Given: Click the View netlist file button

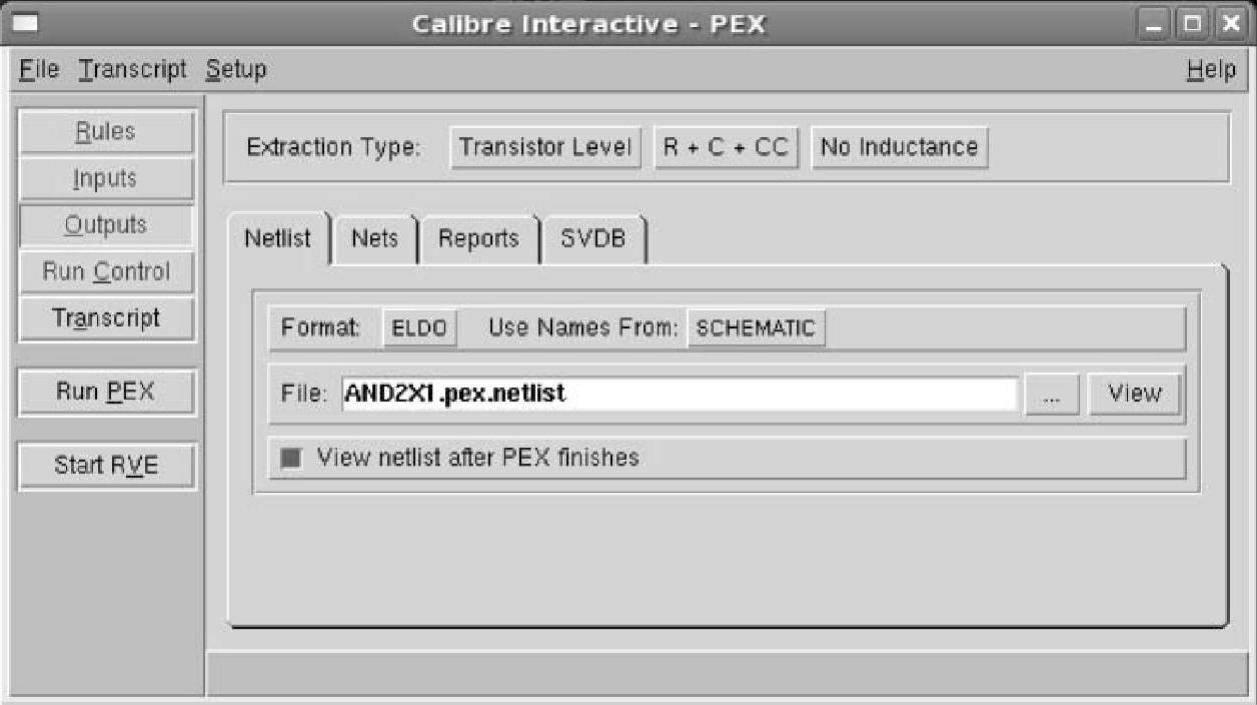Looking at the screenshot, I should 1134,394.
